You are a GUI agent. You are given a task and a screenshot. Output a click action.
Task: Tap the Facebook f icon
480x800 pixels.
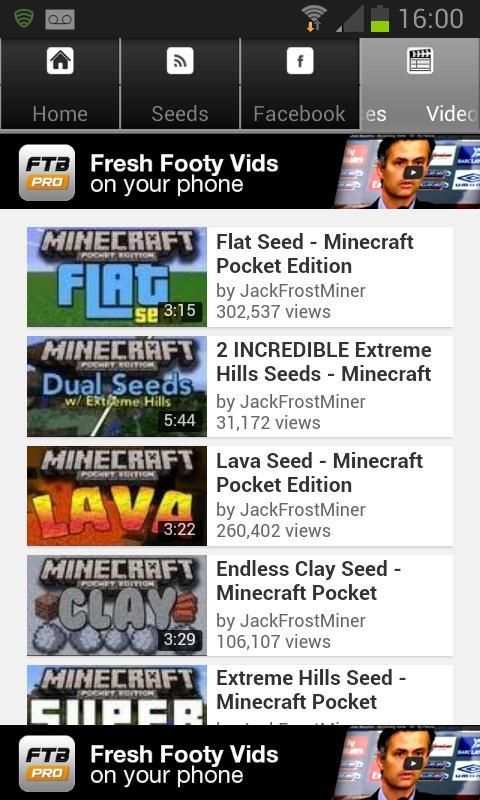coord(300,61)
